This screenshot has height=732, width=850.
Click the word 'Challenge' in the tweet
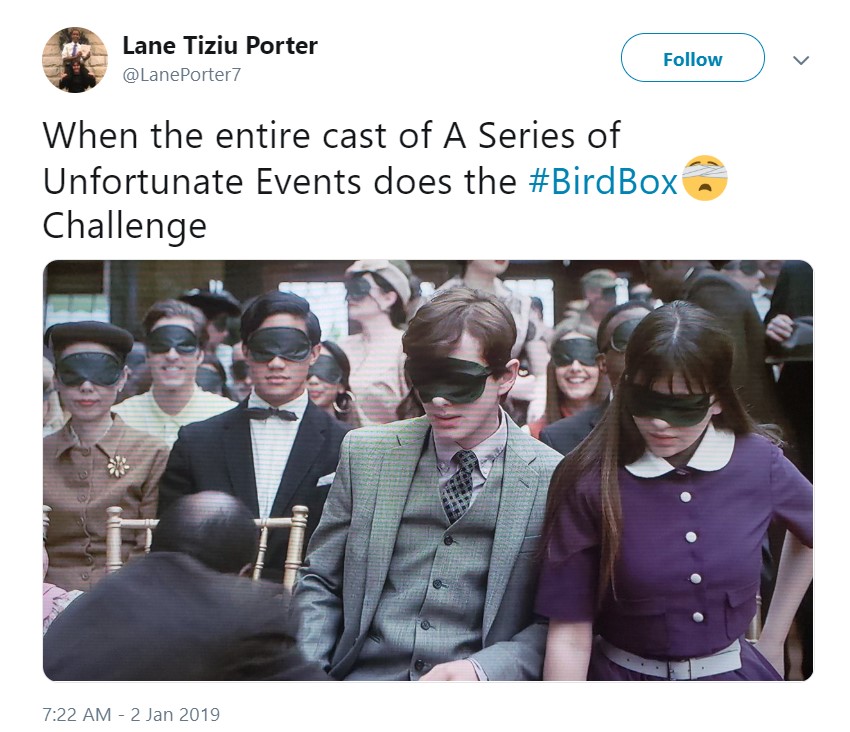(x=125, y=226)
